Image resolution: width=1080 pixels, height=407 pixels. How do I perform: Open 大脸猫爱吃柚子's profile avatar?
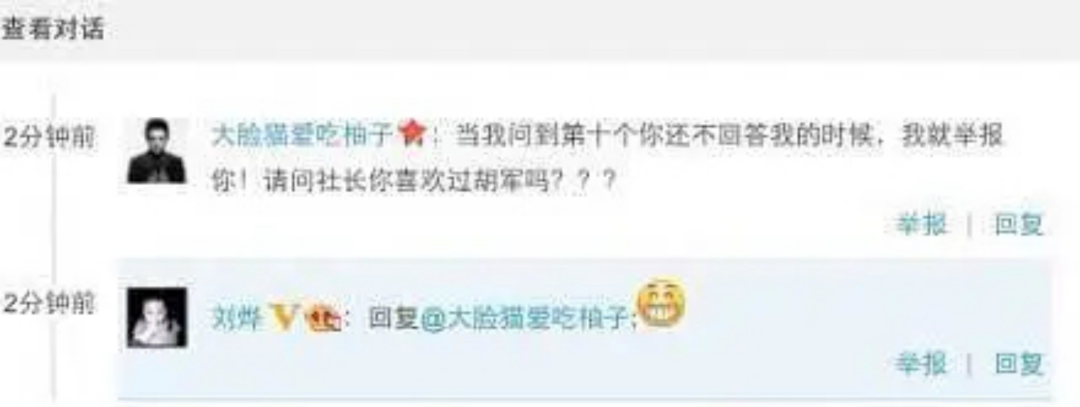[x=157, y=151]
